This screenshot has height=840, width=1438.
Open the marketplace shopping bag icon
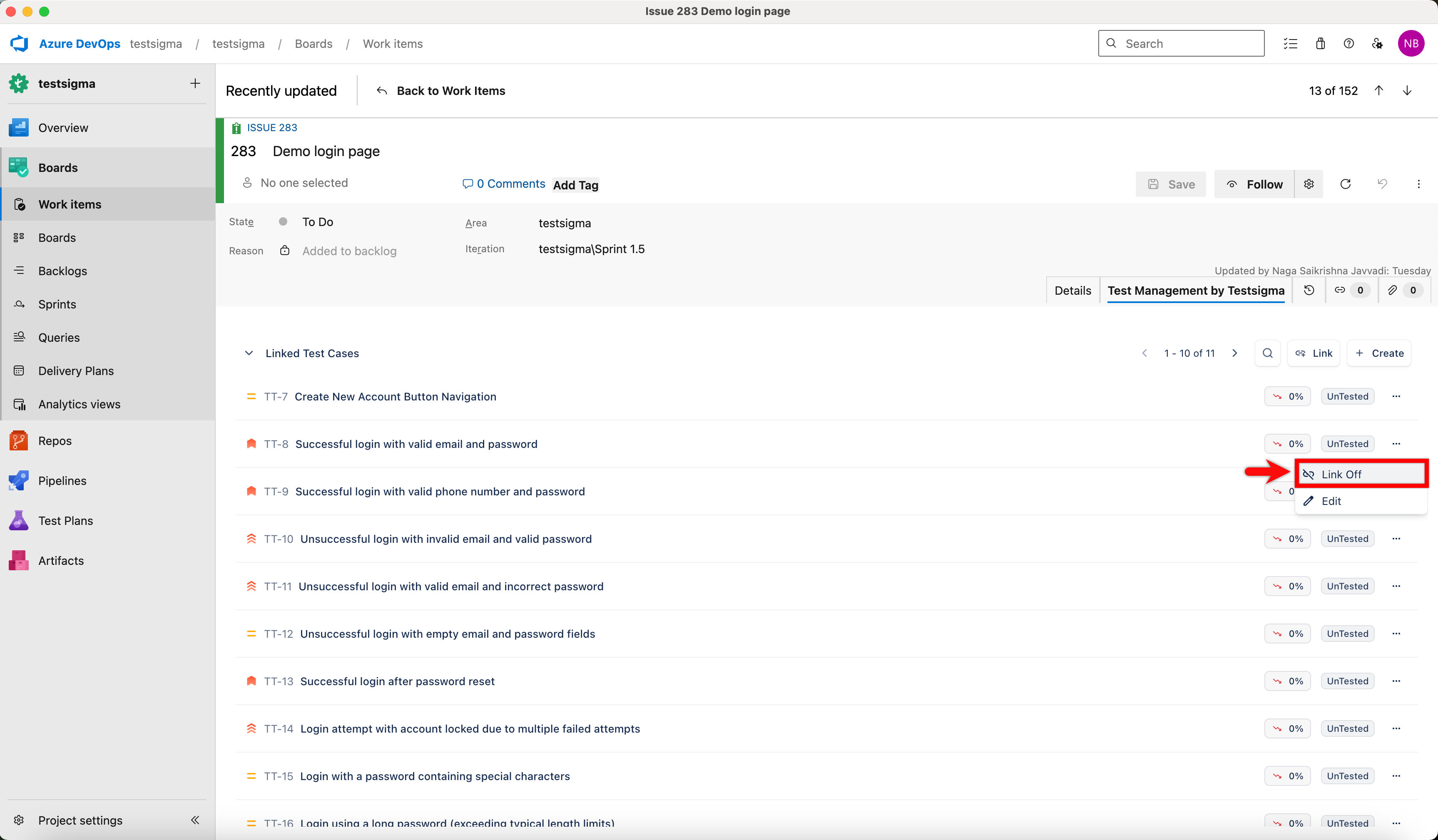1321,43
